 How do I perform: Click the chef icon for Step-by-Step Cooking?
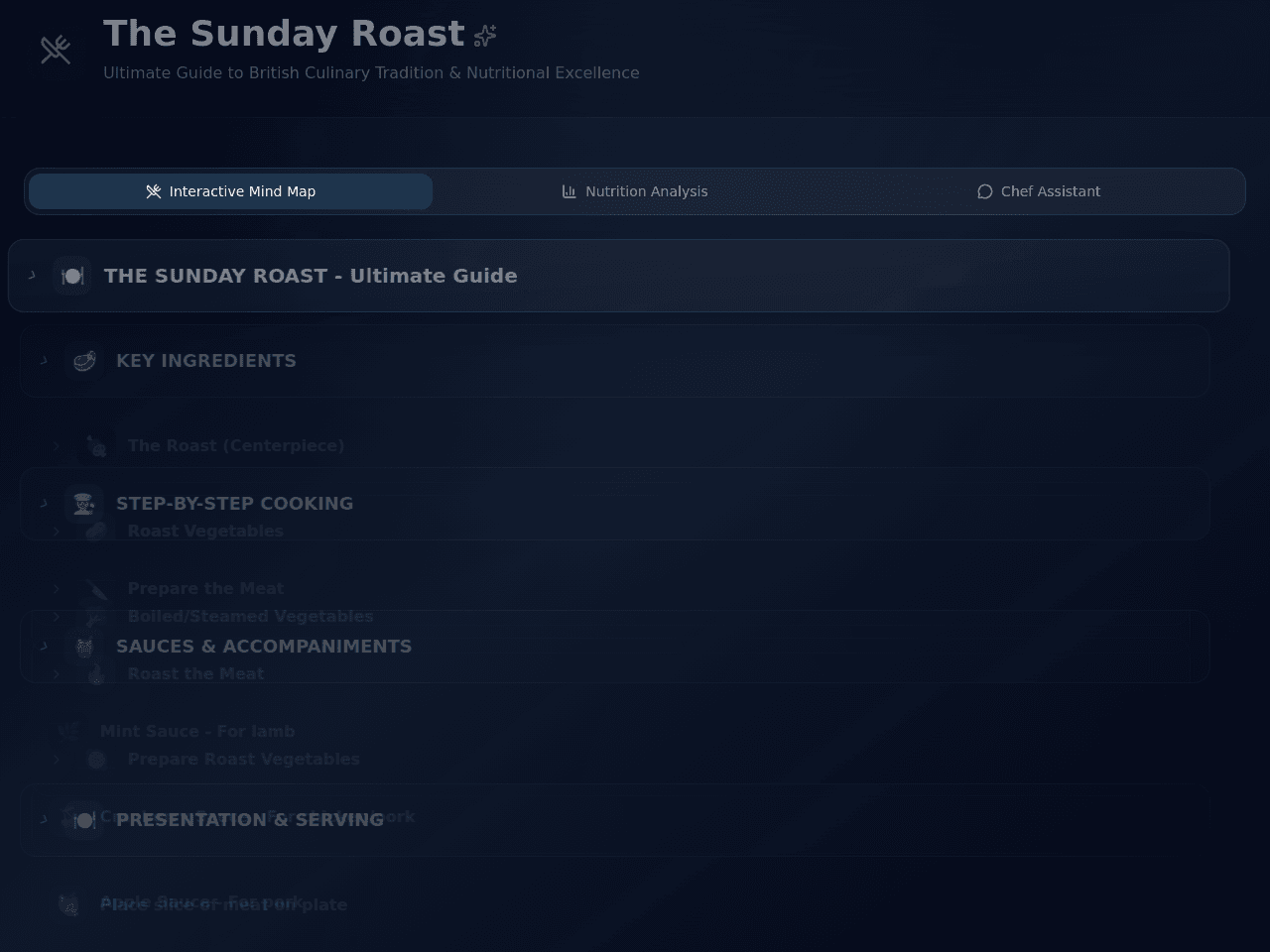pyautogui.click(x=84, y=504)
